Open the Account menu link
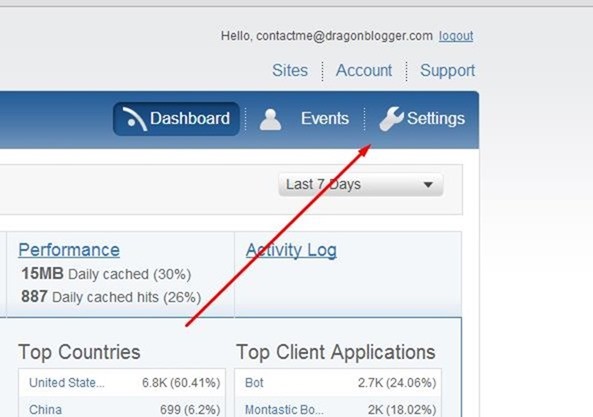The width and height of the screenshot is (593, 417). (x=364, y=70)
